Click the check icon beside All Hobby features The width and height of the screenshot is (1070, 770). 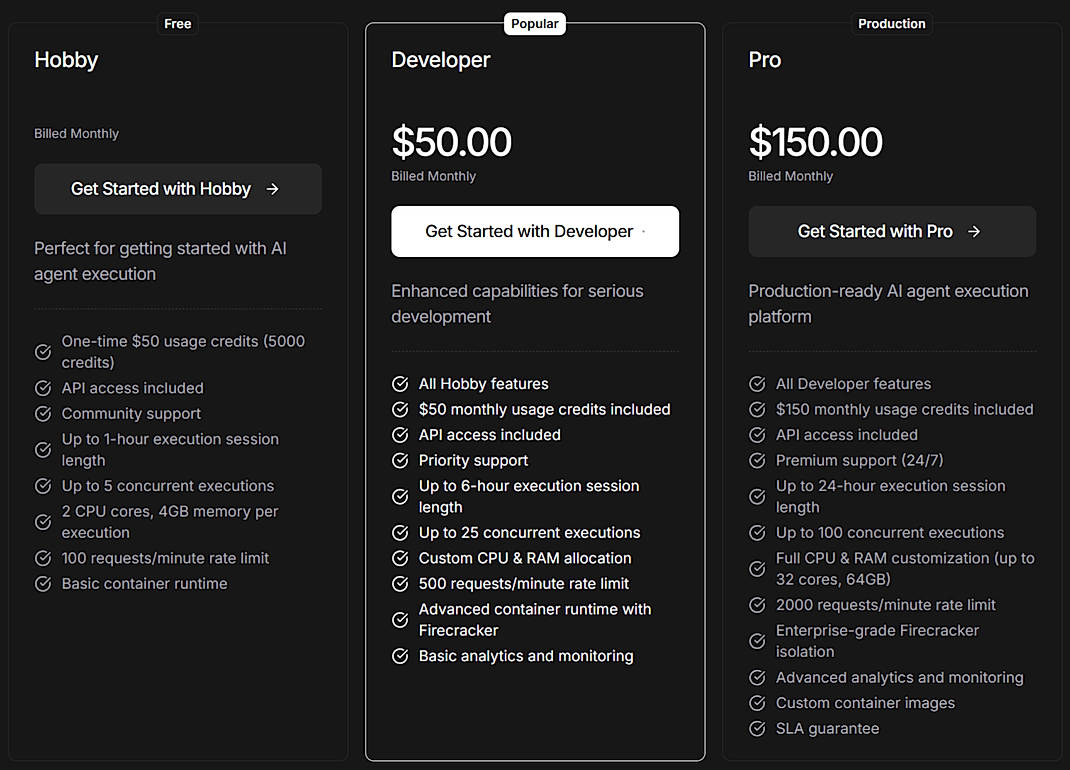coord(400,384)
